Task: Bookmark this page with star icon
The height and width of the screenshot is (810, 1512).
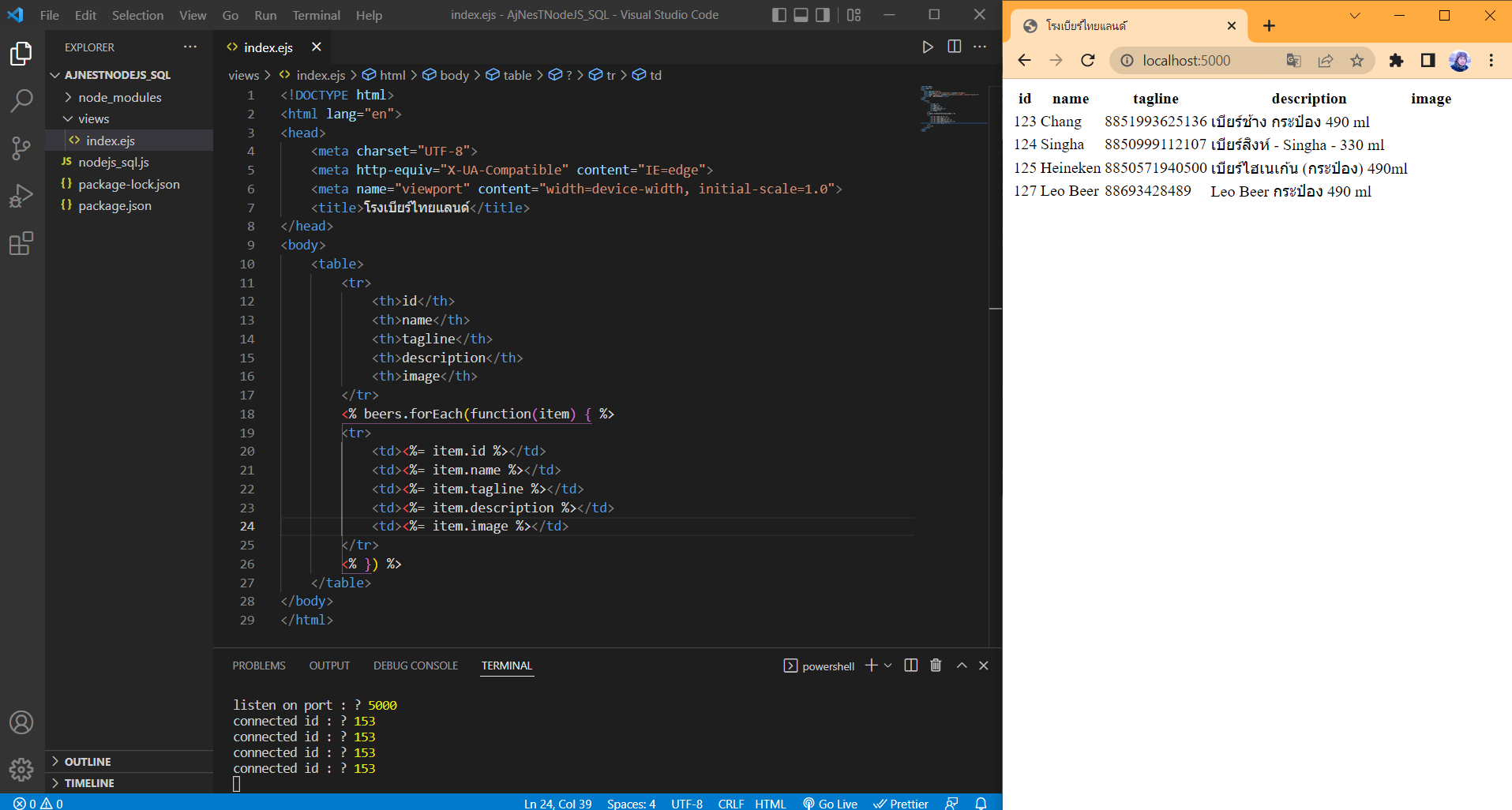Action: tap(1356, 61)
